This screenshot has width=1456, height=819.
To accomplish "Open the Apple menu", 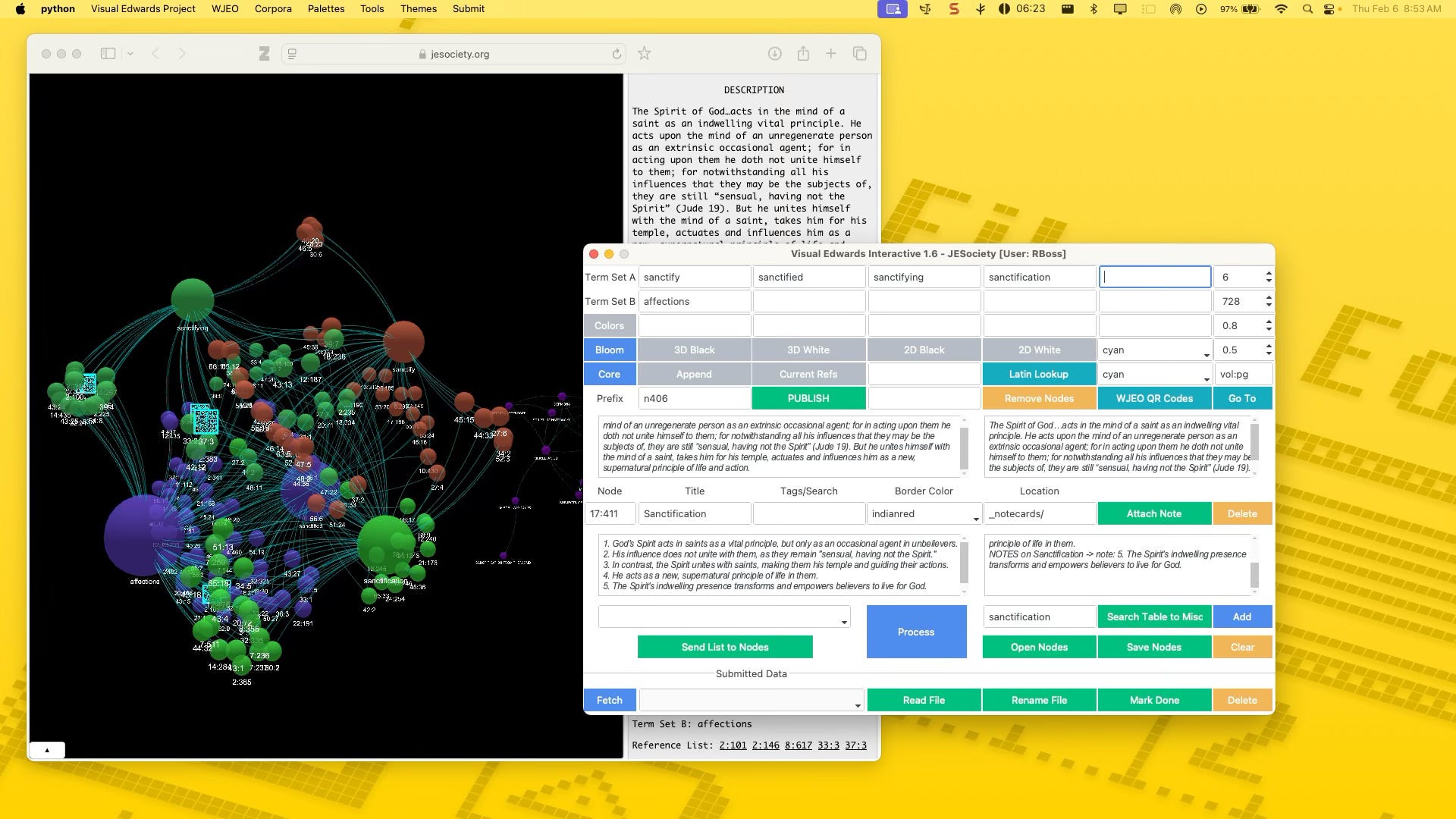I will 20,9.
